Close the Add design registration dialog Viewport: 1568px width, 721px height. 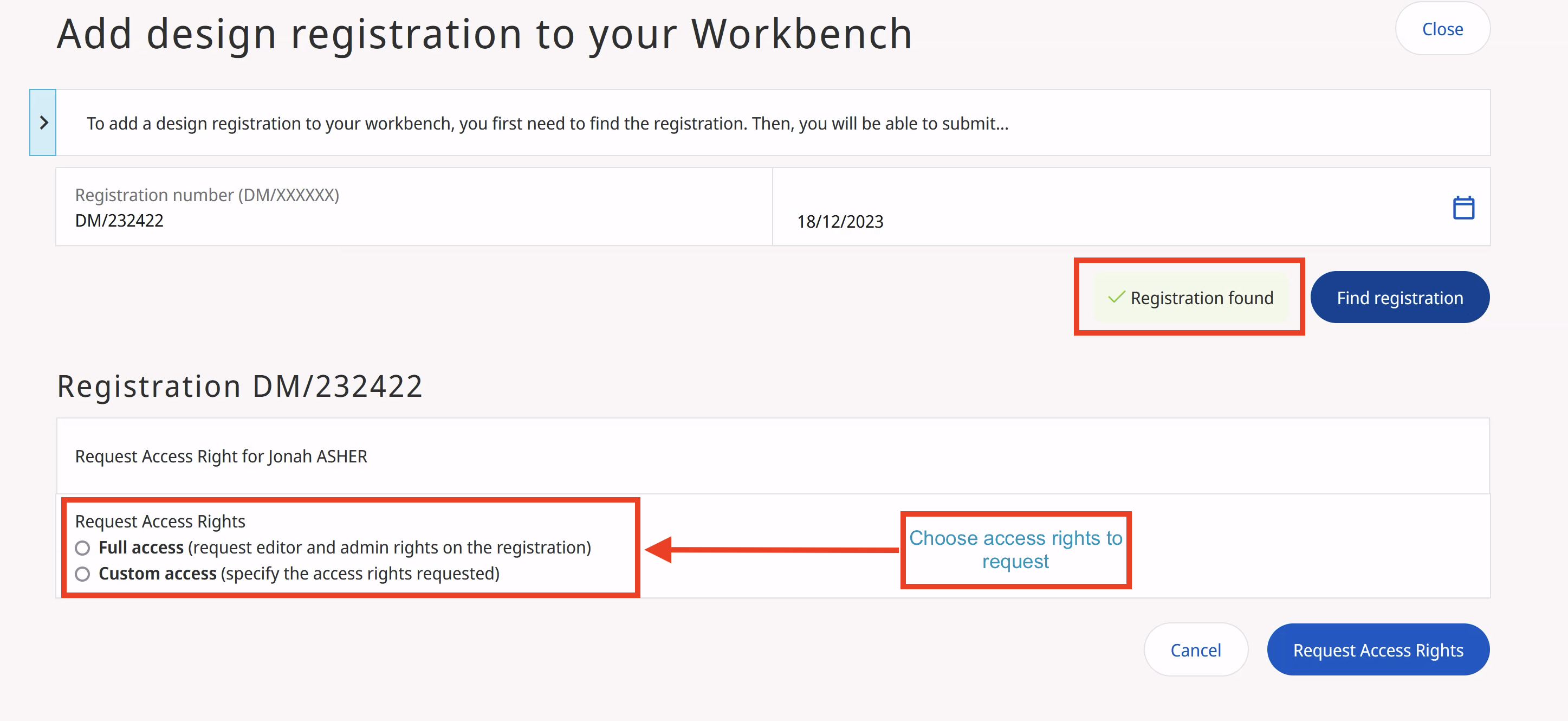[x=1442, y=29]
